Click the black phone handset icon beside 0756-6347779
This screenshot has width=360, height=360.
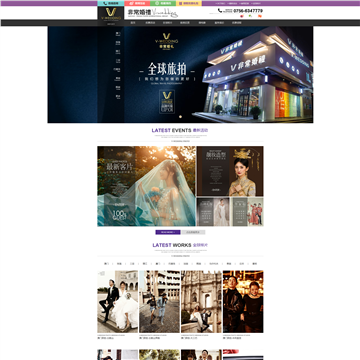tap(220, 11)
